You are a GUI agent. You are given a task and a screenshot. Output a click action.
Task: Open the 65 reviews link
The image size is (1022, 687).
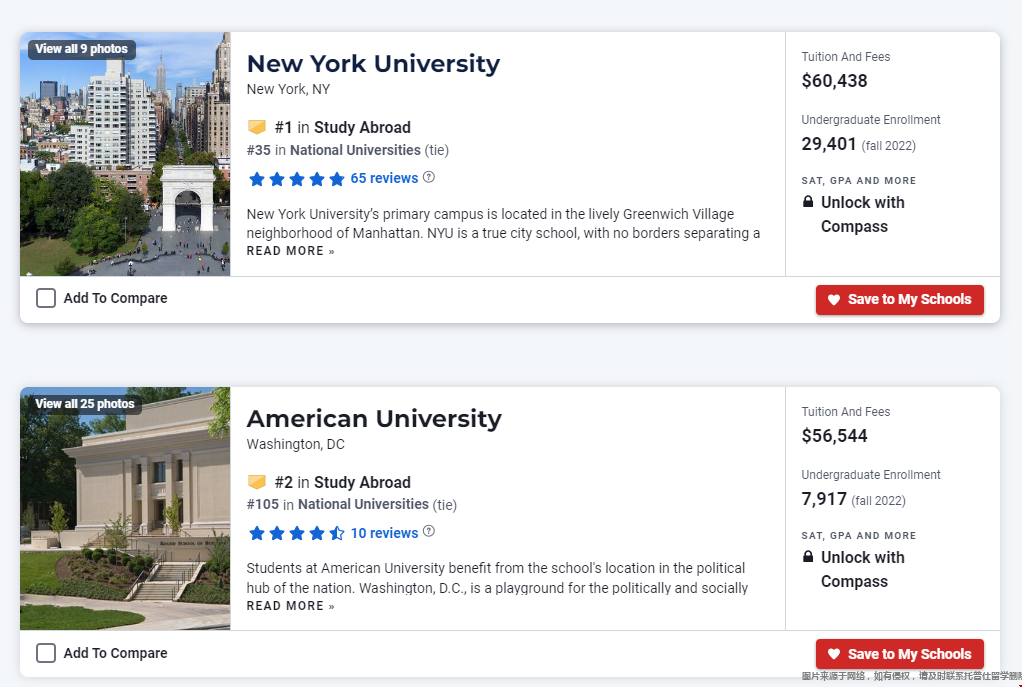[x=385, y=178]
